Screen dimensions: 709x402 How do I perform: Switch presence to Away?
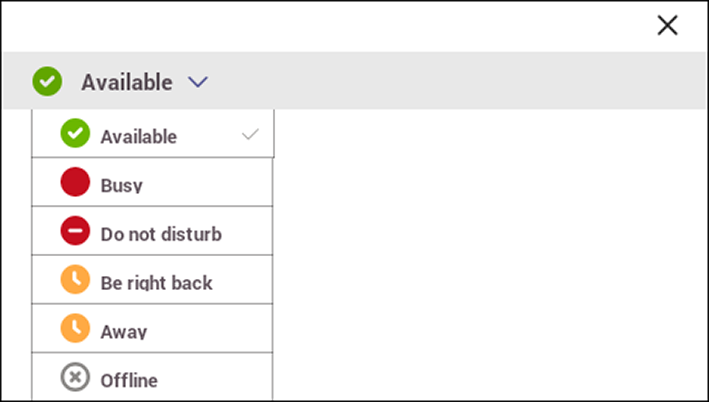(152, 329)
